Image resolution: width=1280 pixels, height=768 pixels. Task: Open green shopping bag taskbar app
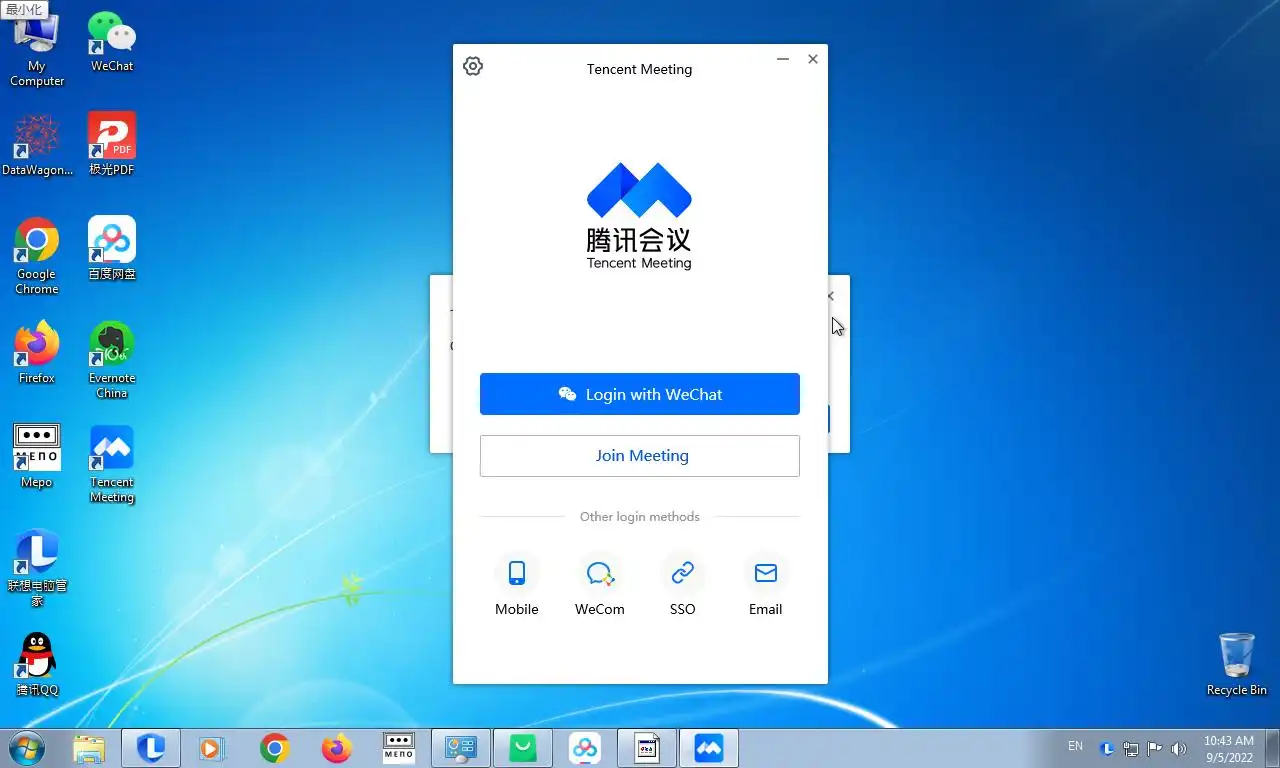523,748
